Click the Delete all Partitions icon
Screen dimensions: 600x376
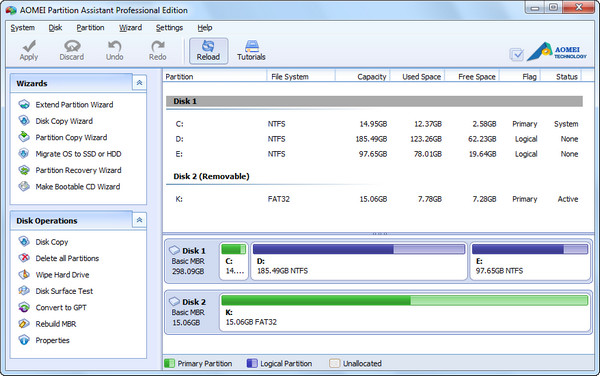tap(24, 258)
